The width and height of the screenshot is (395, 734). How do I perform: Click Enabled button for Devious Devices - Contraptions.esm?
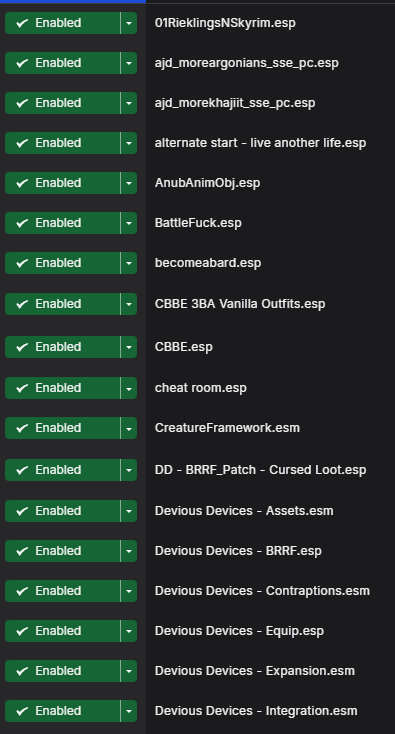click(62, 591)
